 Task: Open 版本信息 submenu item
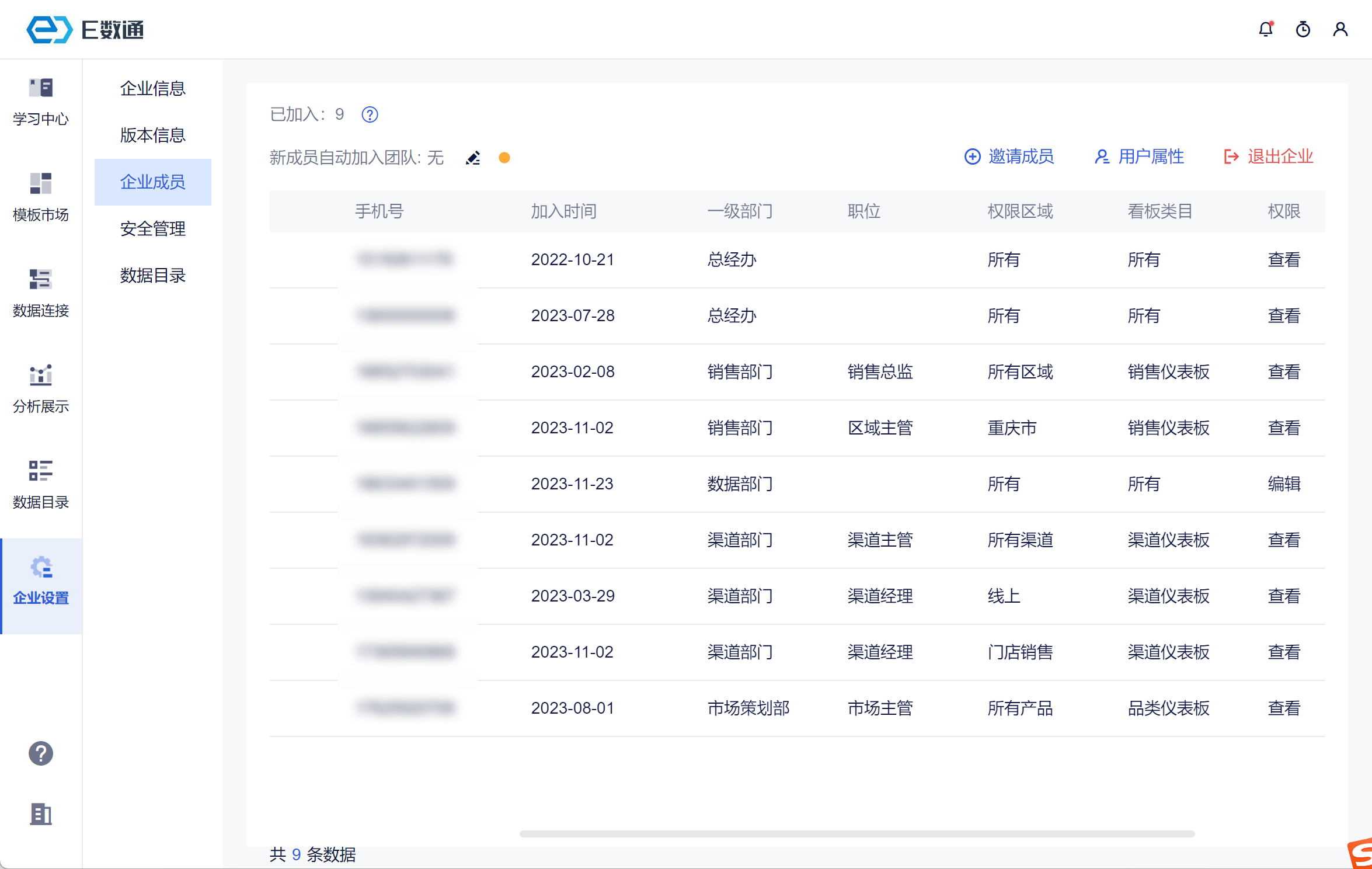[152, 135]
